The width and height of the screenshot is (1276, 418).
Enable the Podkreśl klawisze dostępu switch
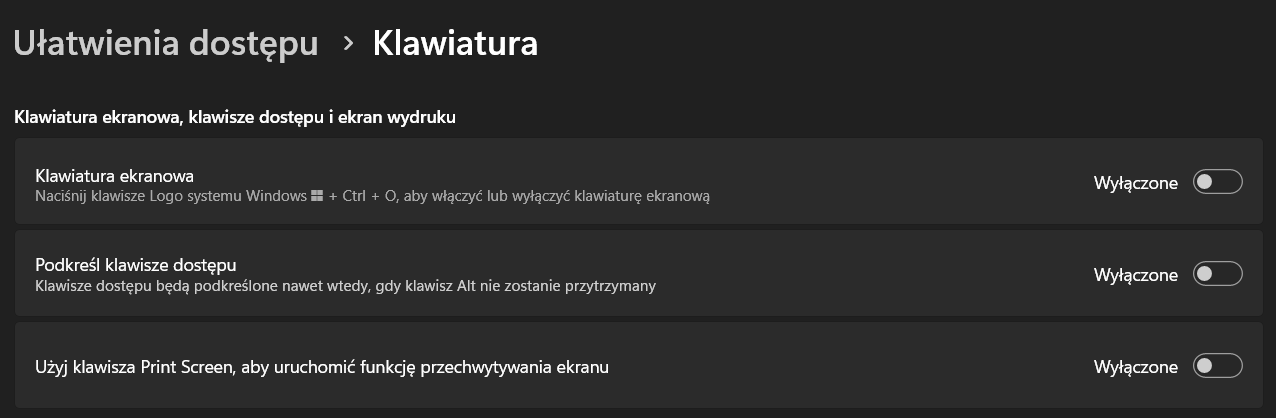point(1217,274)
